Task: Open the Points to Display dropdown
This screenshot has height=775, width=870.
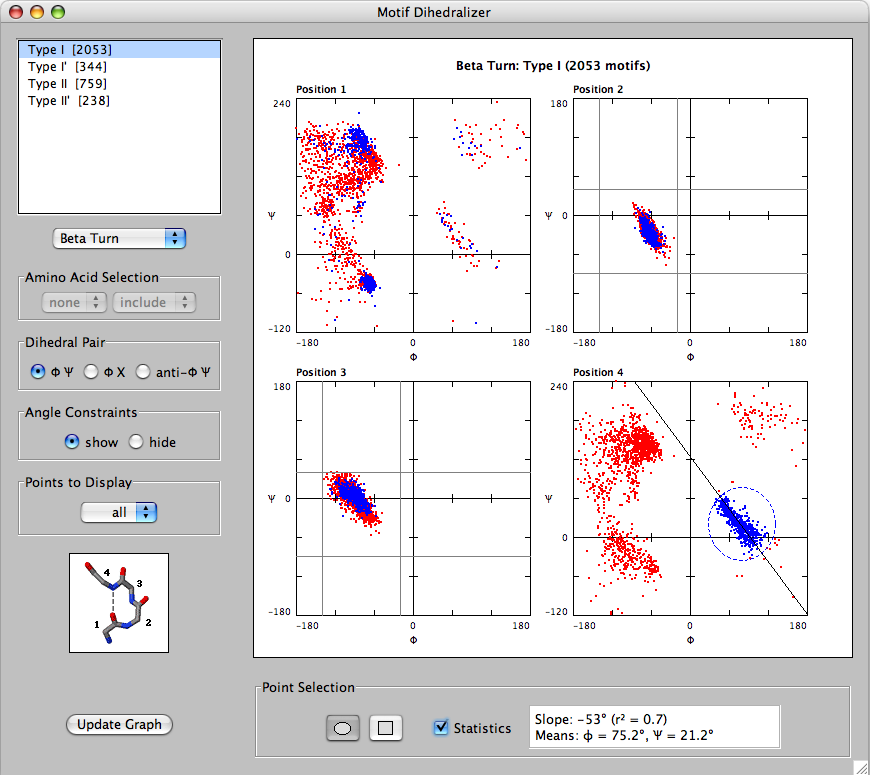Action: [119, 512]
